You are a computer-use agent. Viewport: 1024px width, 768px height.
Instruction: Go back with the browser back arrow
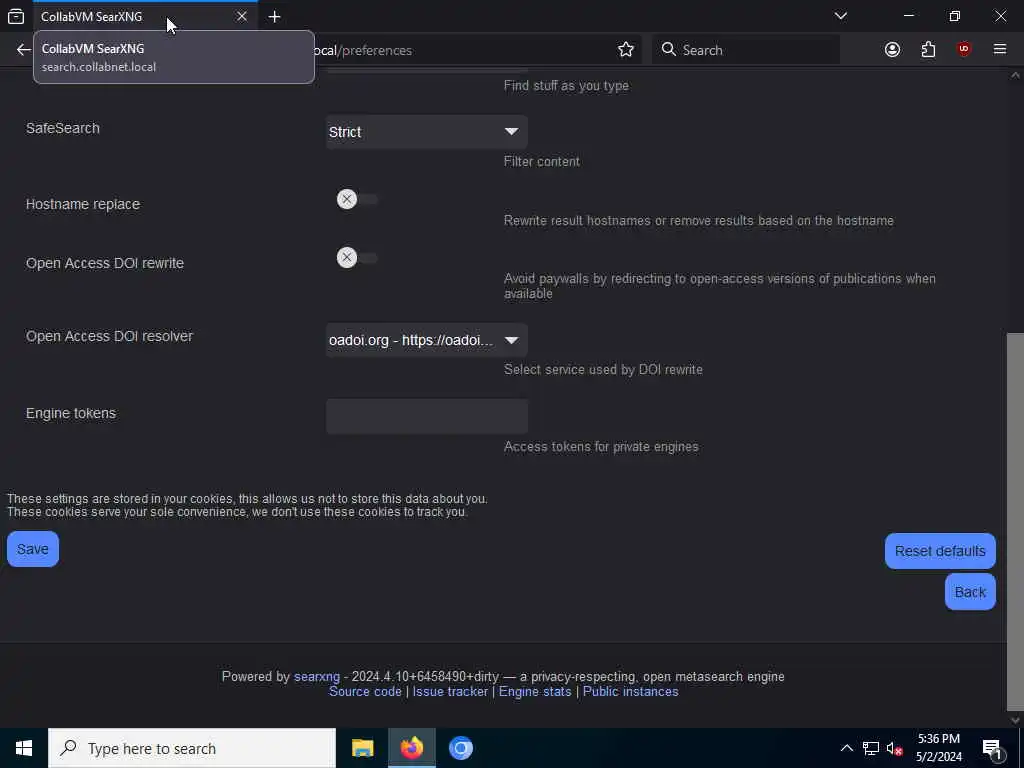[24, 50]
